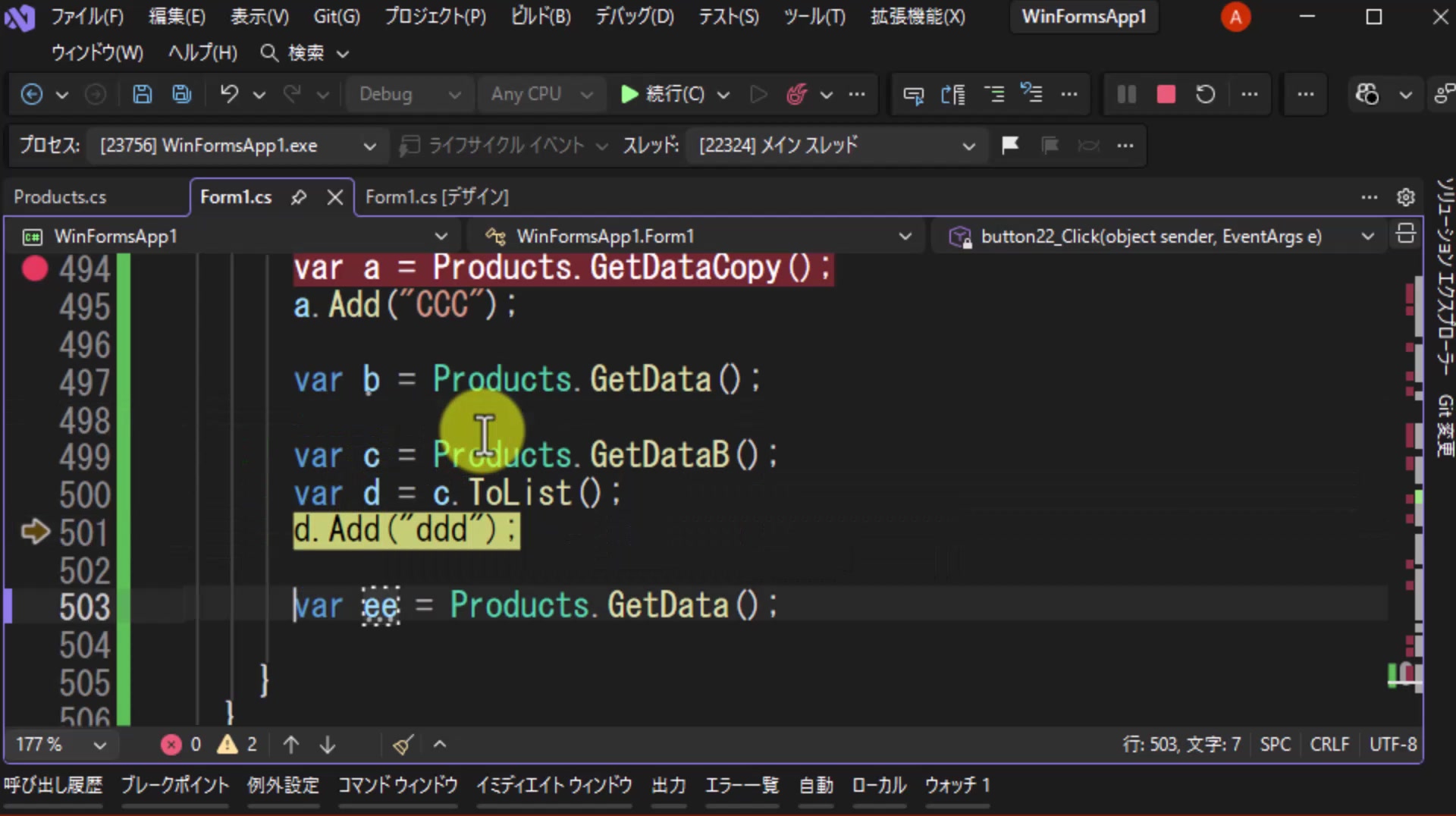
Task: Switch to the Products.cs tab
Action: (60, 197)
